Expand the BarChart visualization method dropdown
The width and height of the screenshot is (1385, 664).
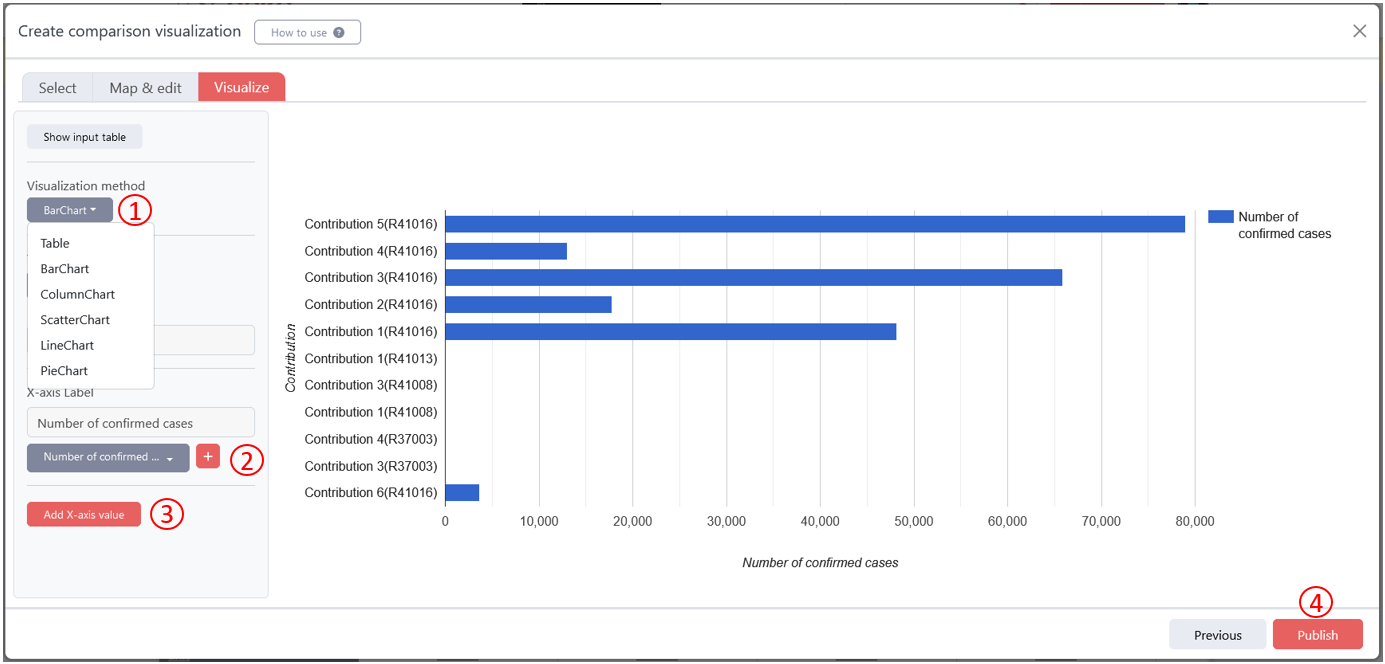tap(69, 210)
